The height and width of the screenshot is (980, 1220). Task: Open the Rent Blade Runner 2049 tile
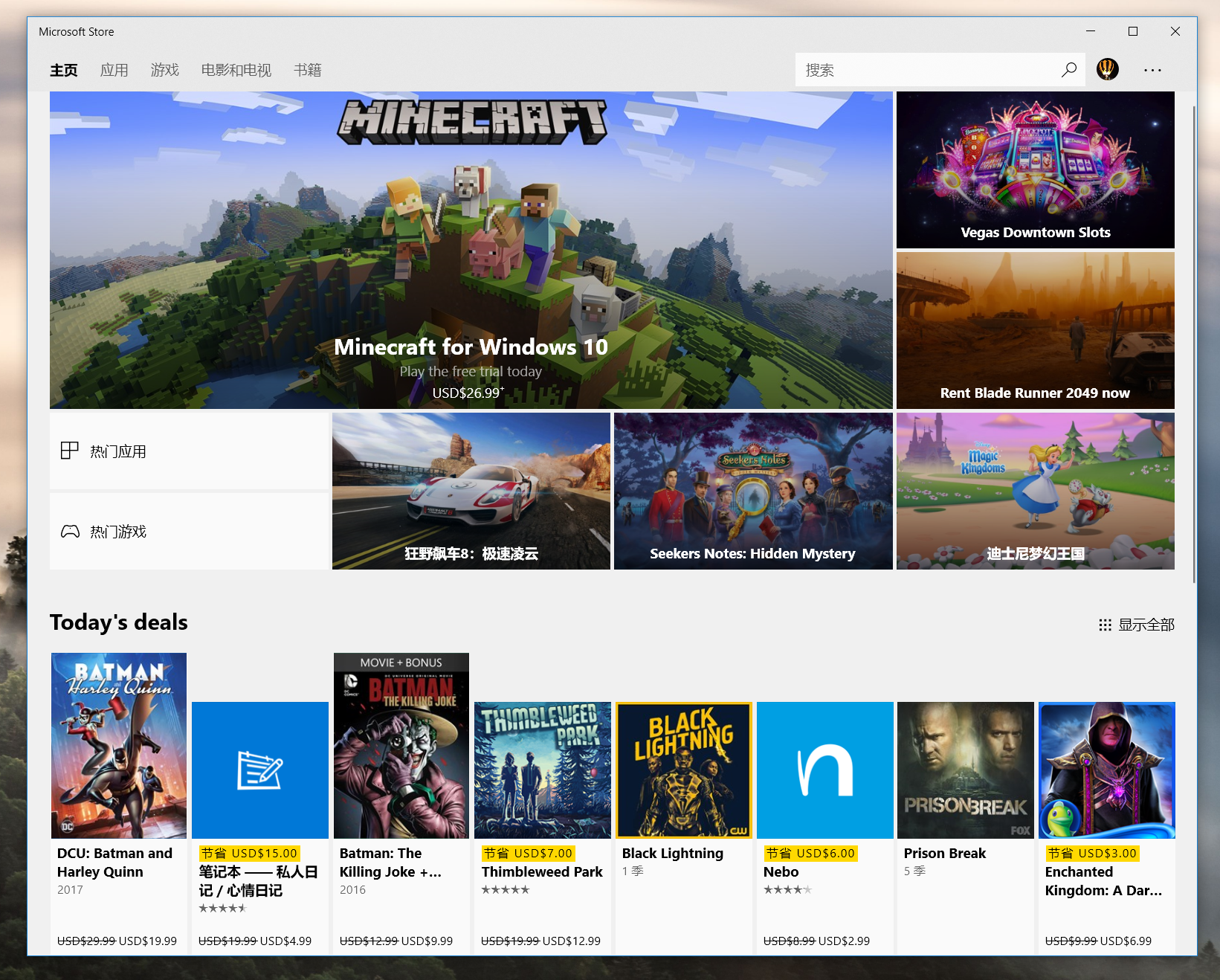pyautogui.click(x=1036, y=330)
